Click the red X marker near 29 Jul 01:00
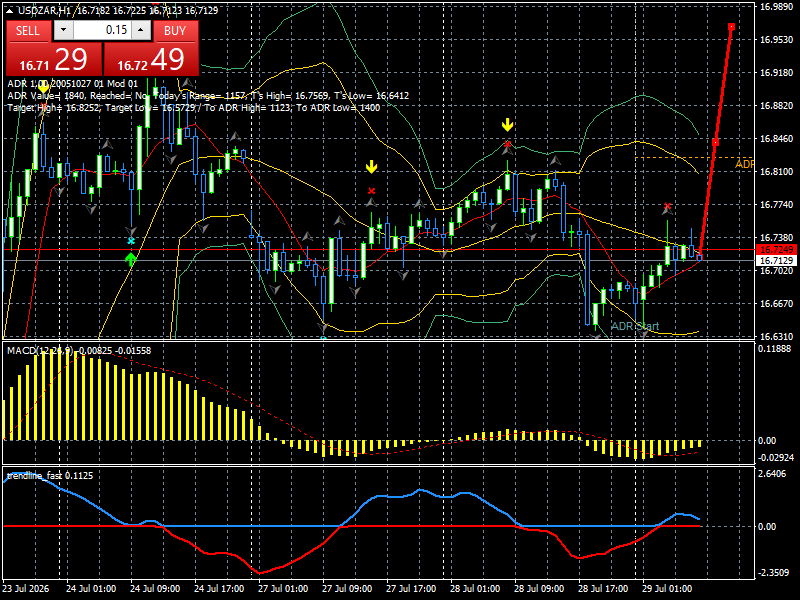Screen dimensions: 800x600 (x=667, y=207)
